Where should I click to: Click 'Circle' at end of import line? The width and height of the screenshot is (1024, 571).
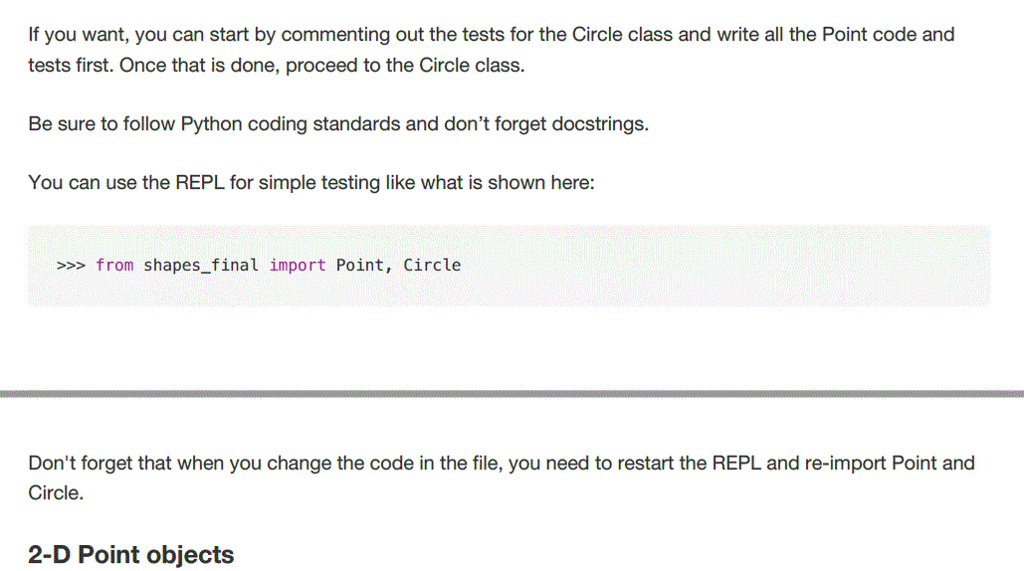432,265
